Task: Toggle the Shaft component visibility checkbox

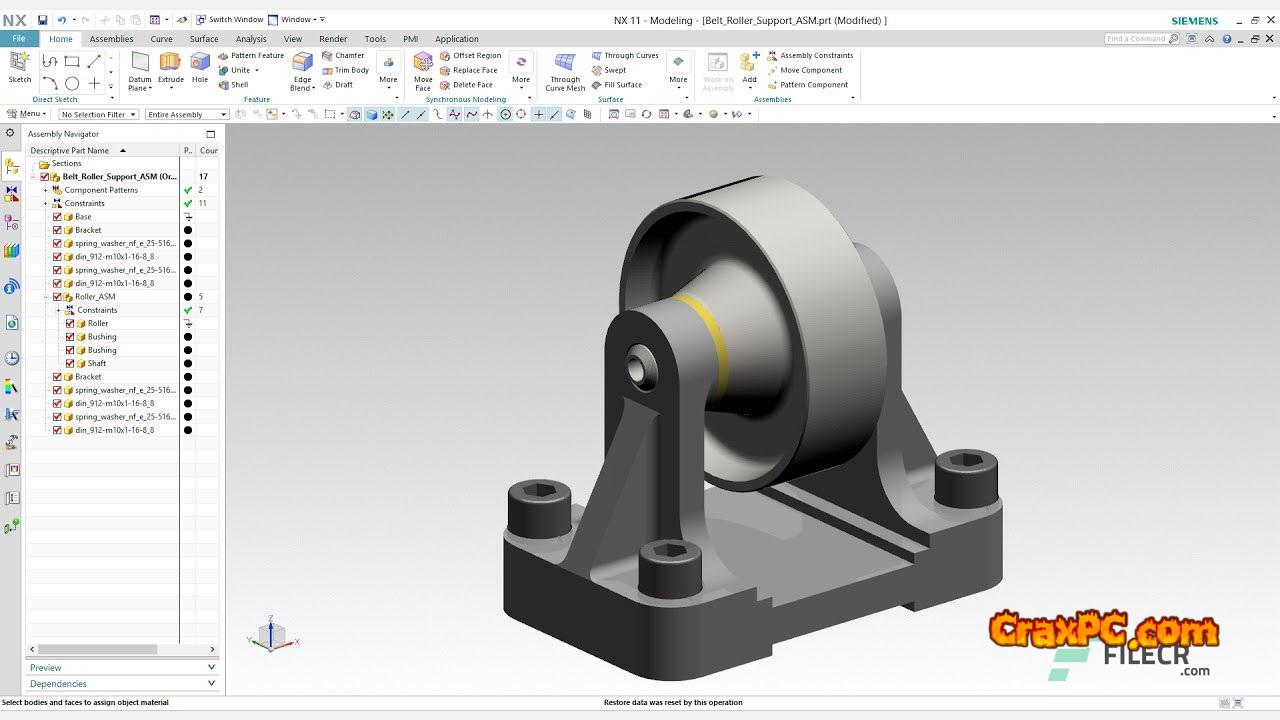Action: pyautogui.click(x=70, y=364)
